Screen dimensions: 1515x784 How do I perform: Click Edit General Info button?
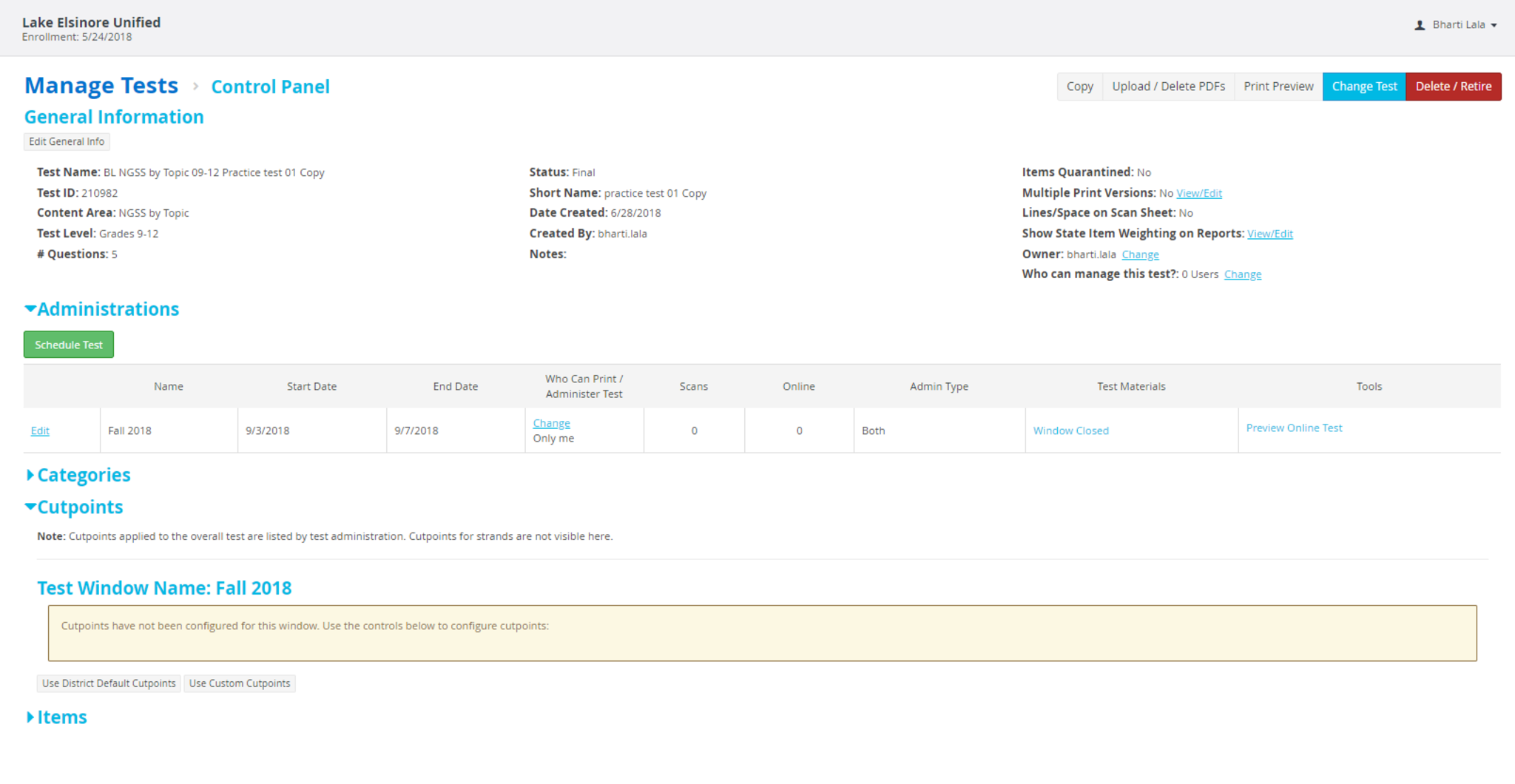[67, 142]
